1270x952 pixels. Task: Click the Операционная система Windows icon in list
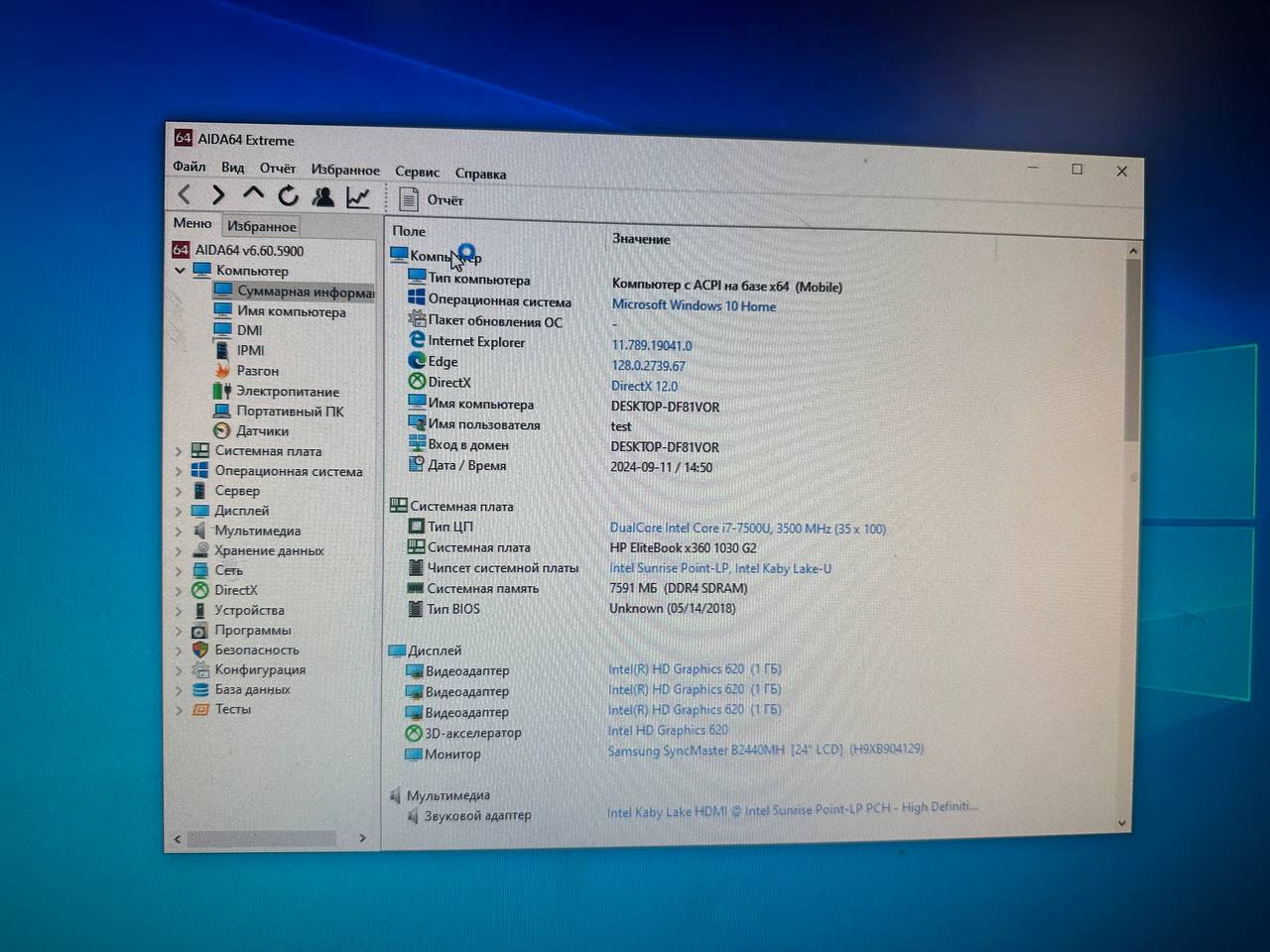pyautogui.click(x=417, y=299)
